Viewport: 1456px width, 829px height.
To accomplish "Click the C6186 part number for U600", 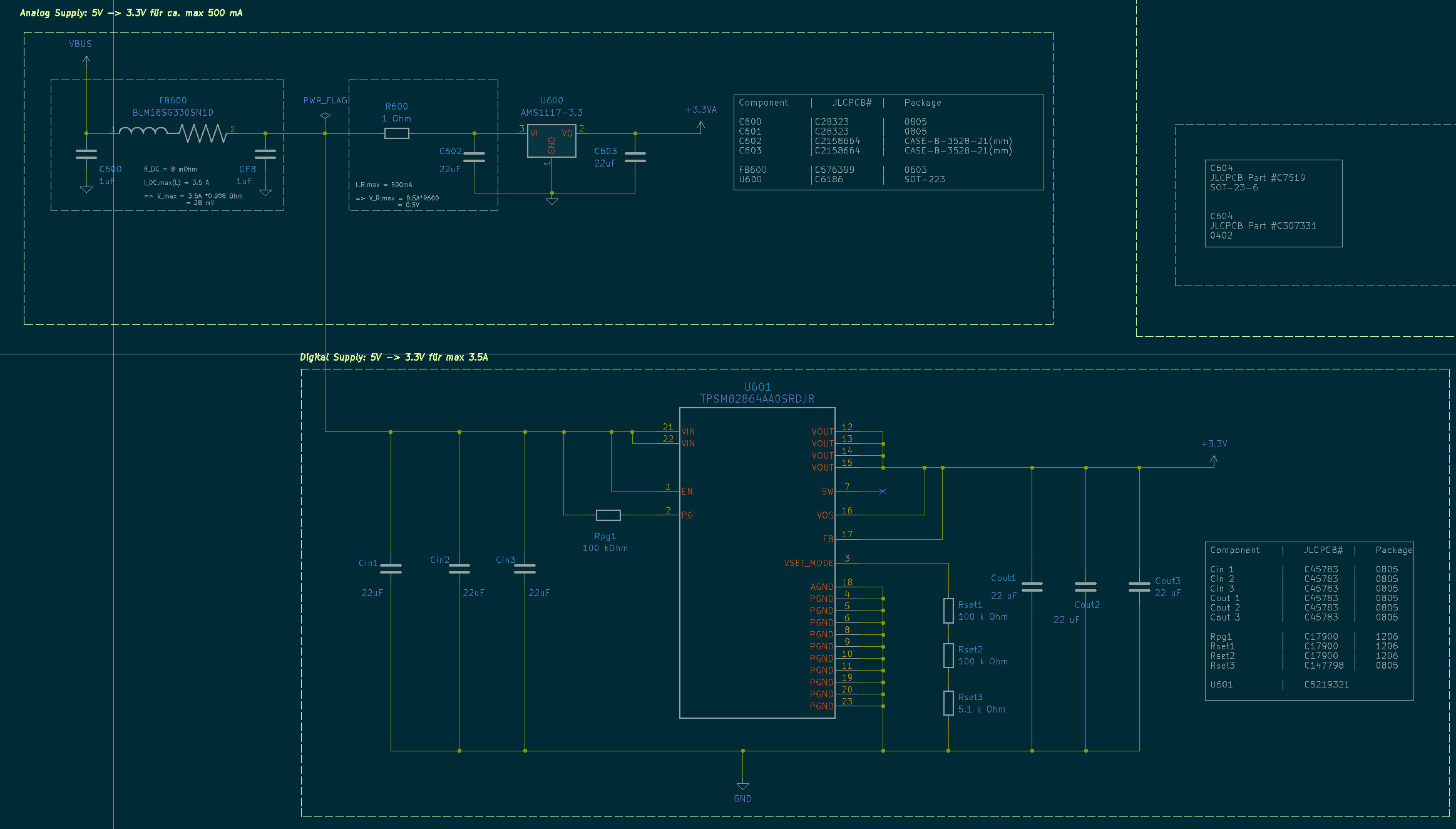I will tap(829, 179).
